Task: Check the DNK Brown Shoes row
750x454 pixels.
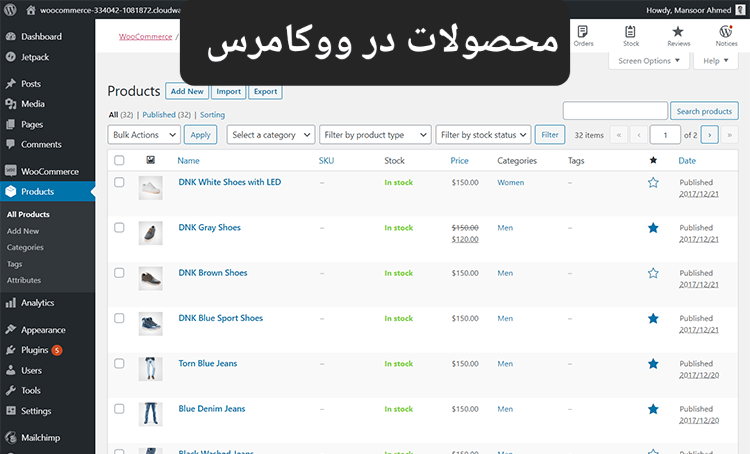Action: click(119, 273)
